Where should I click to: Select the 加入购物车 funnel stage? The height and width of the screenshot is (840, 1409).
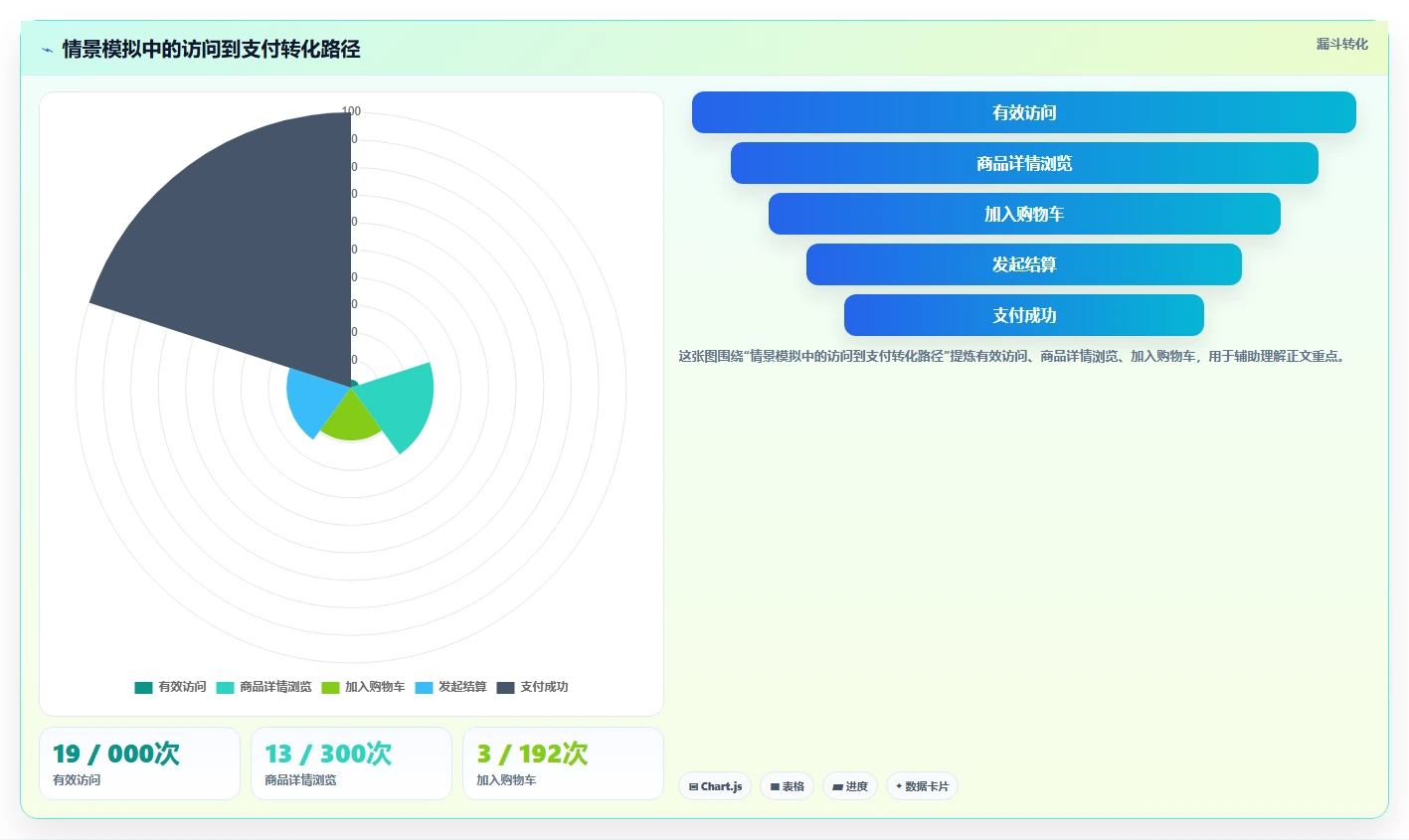point(1024,214)
